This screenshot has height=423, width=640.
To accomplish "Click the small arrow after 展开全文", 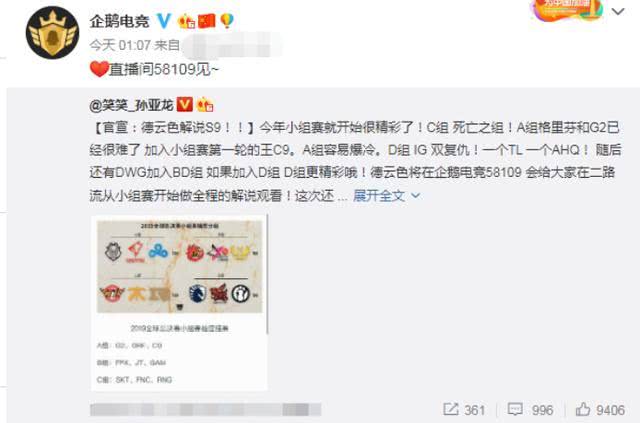I will [x=416, y=196].
